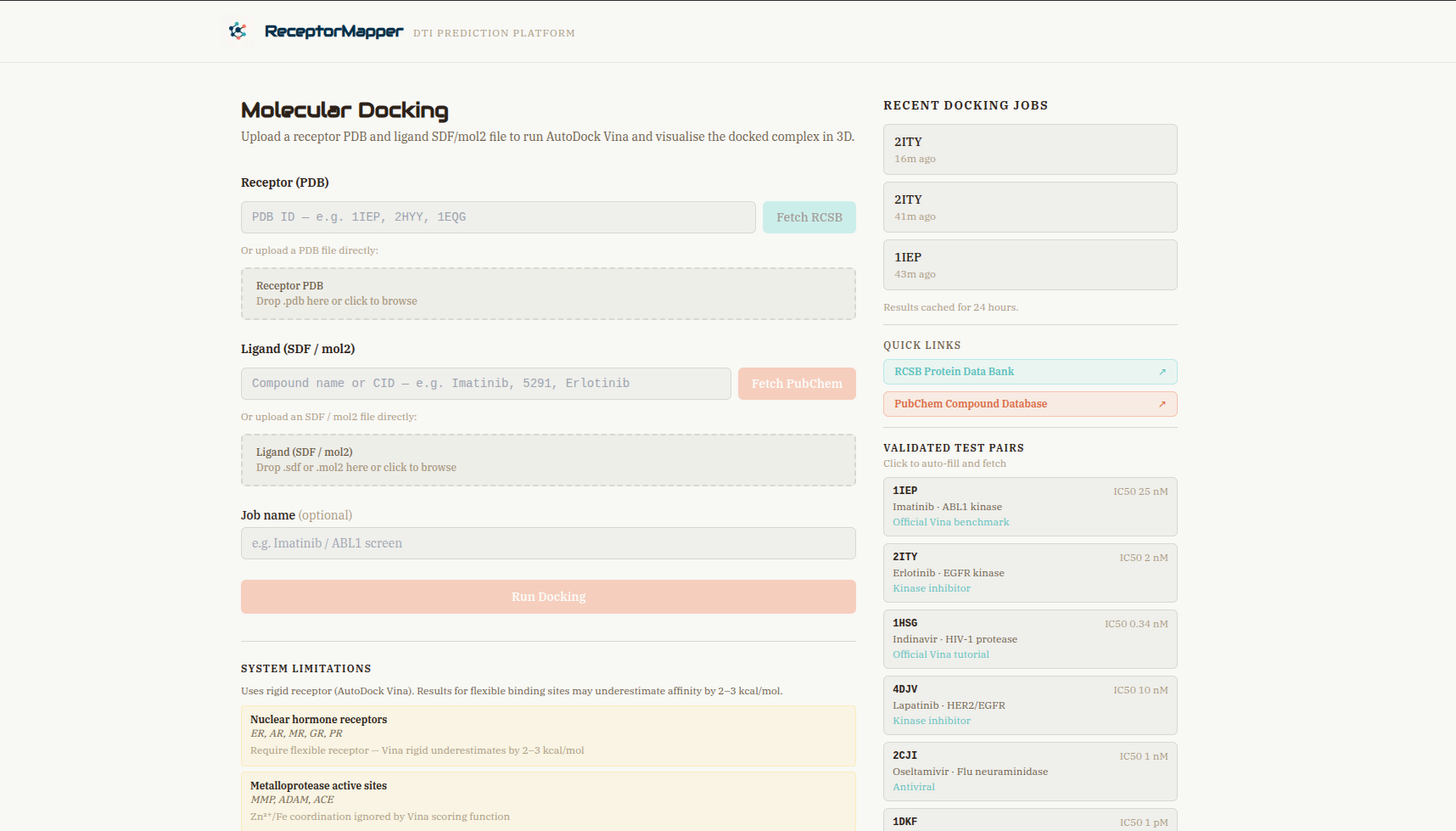Open the ReceptorMapper brand title link
1456x831 pixels.
(x=333, y=31)
